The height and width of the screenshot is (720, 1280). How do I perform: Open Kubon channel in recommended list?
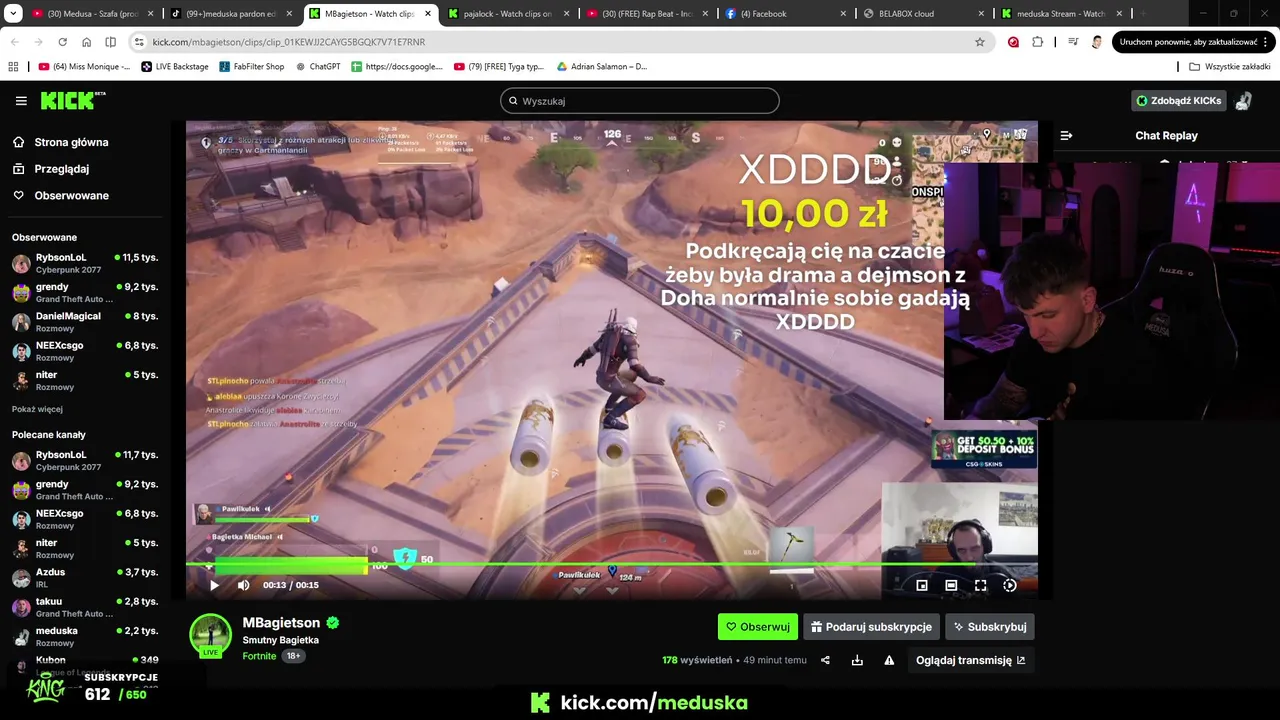pos(84,663)
